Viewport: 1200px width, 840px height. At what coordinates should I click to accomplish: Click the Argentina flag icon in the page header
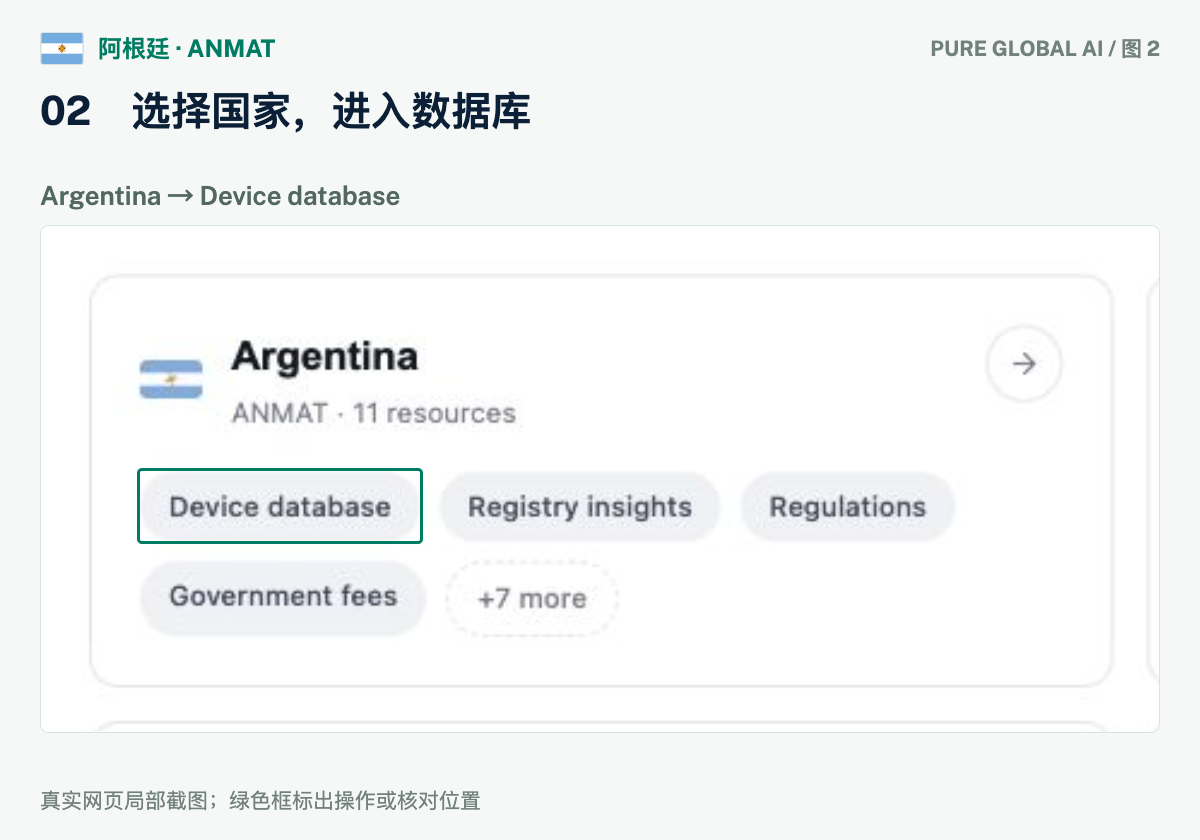click(62, 48)
